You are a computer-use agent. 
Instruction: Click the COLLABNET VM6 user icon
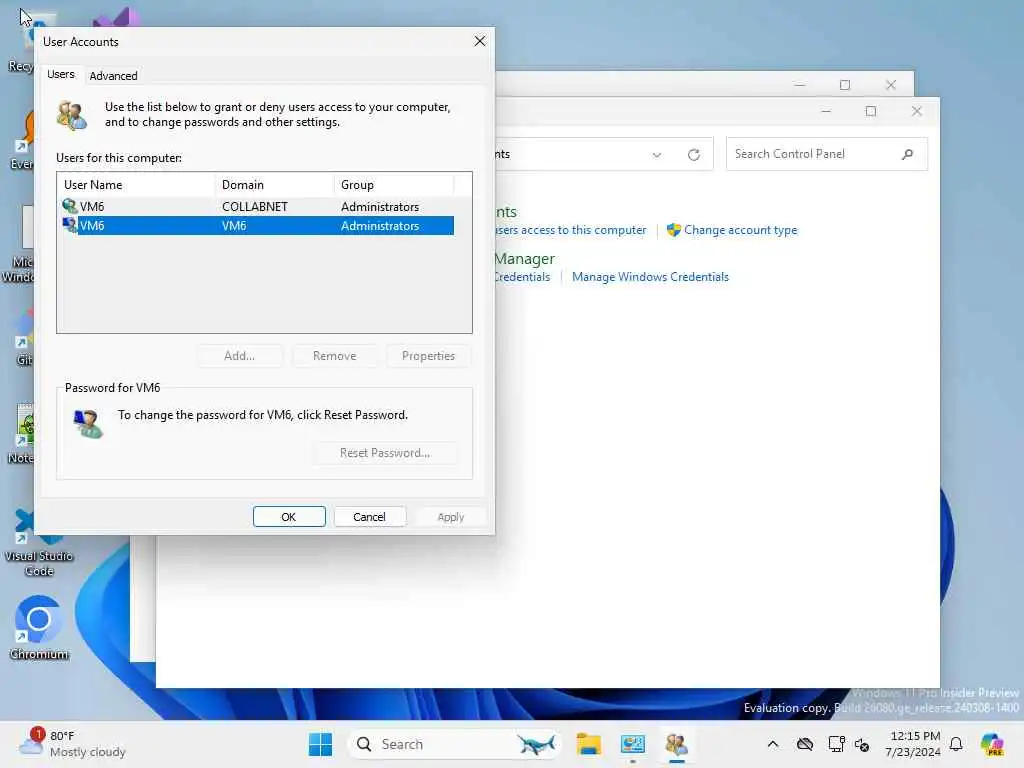coord(70,206)
